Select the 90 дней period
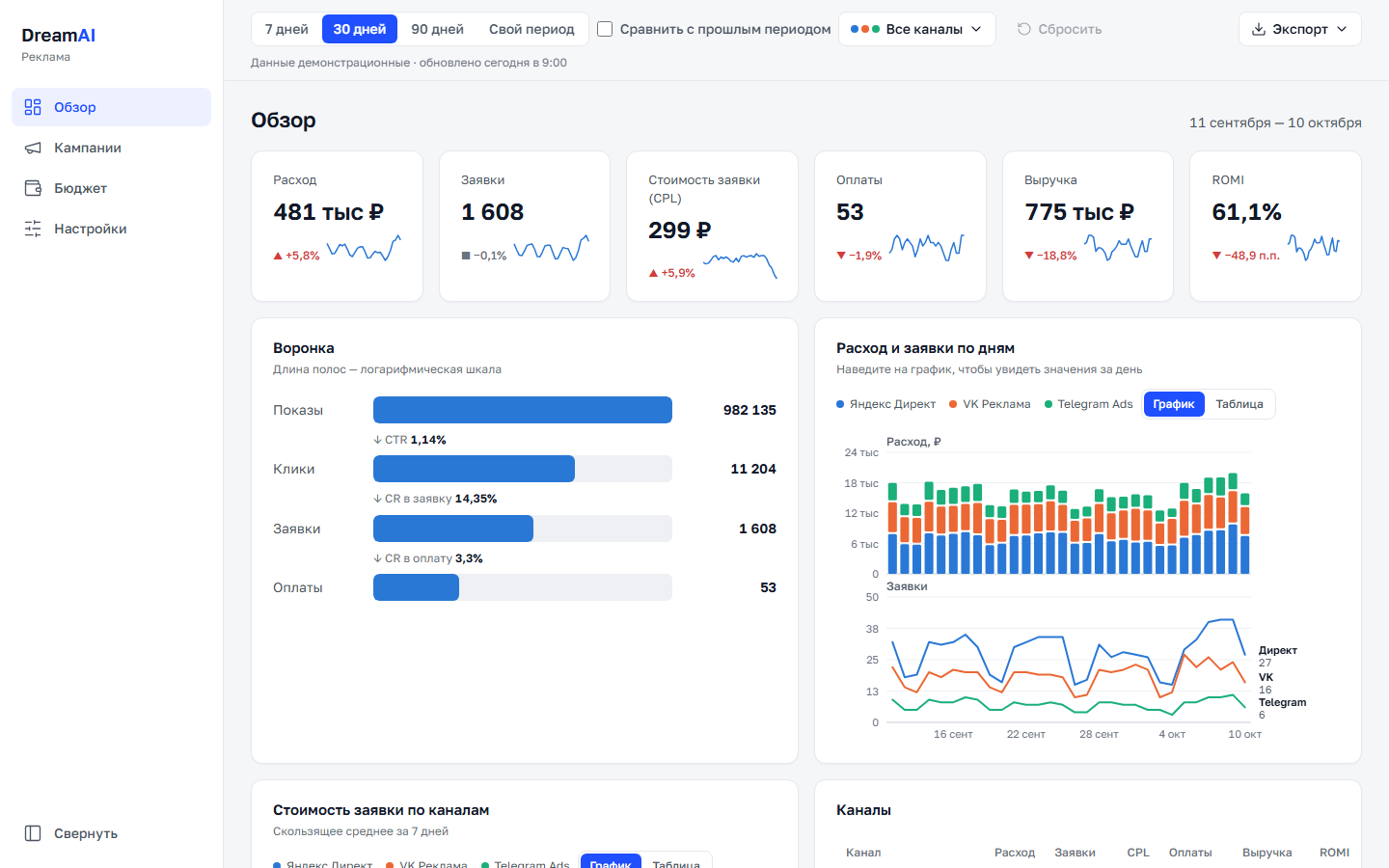 pyautogui.click(x=437, y=29)
